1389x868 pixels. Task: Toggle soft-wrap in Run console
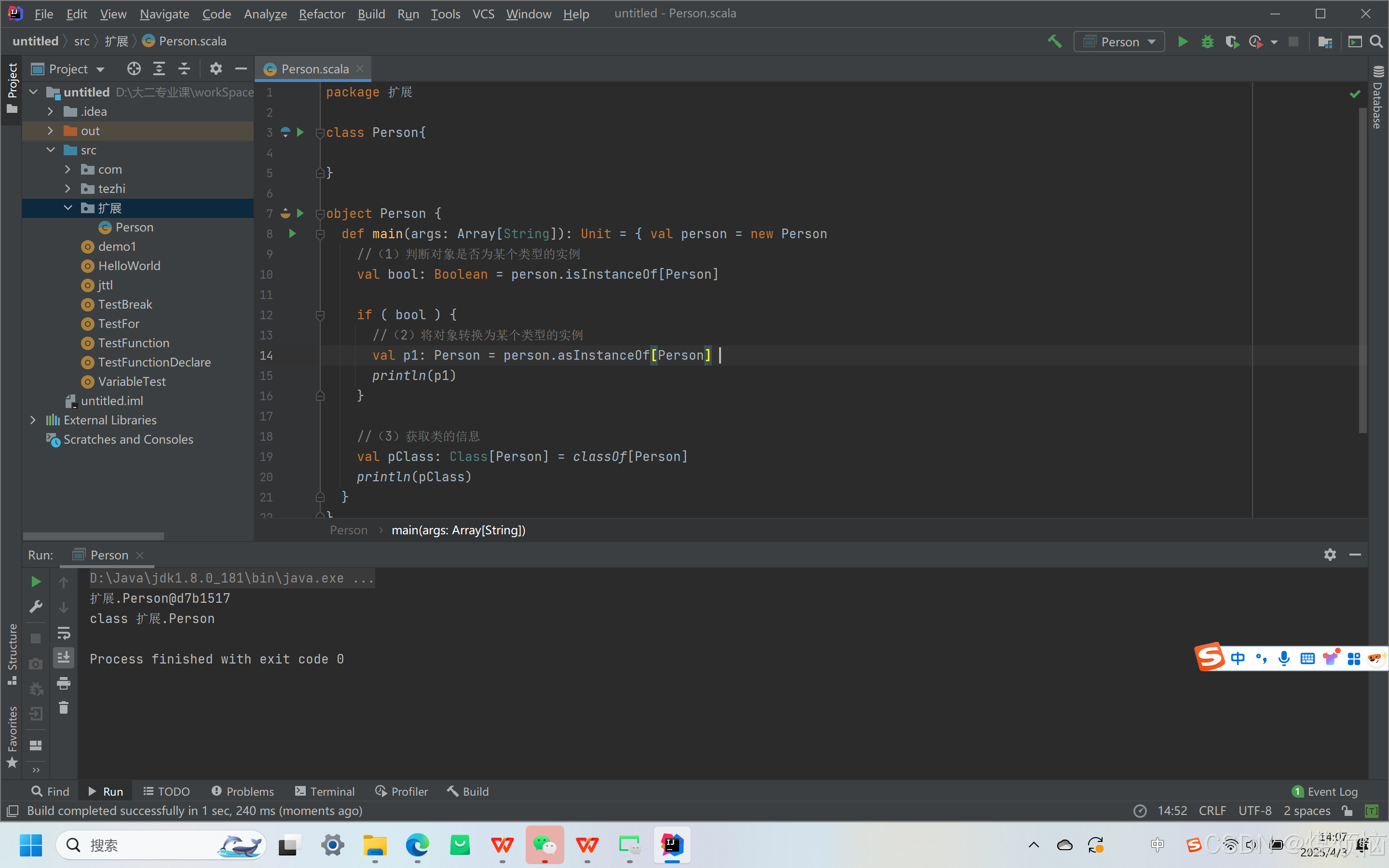click(64, 633)
